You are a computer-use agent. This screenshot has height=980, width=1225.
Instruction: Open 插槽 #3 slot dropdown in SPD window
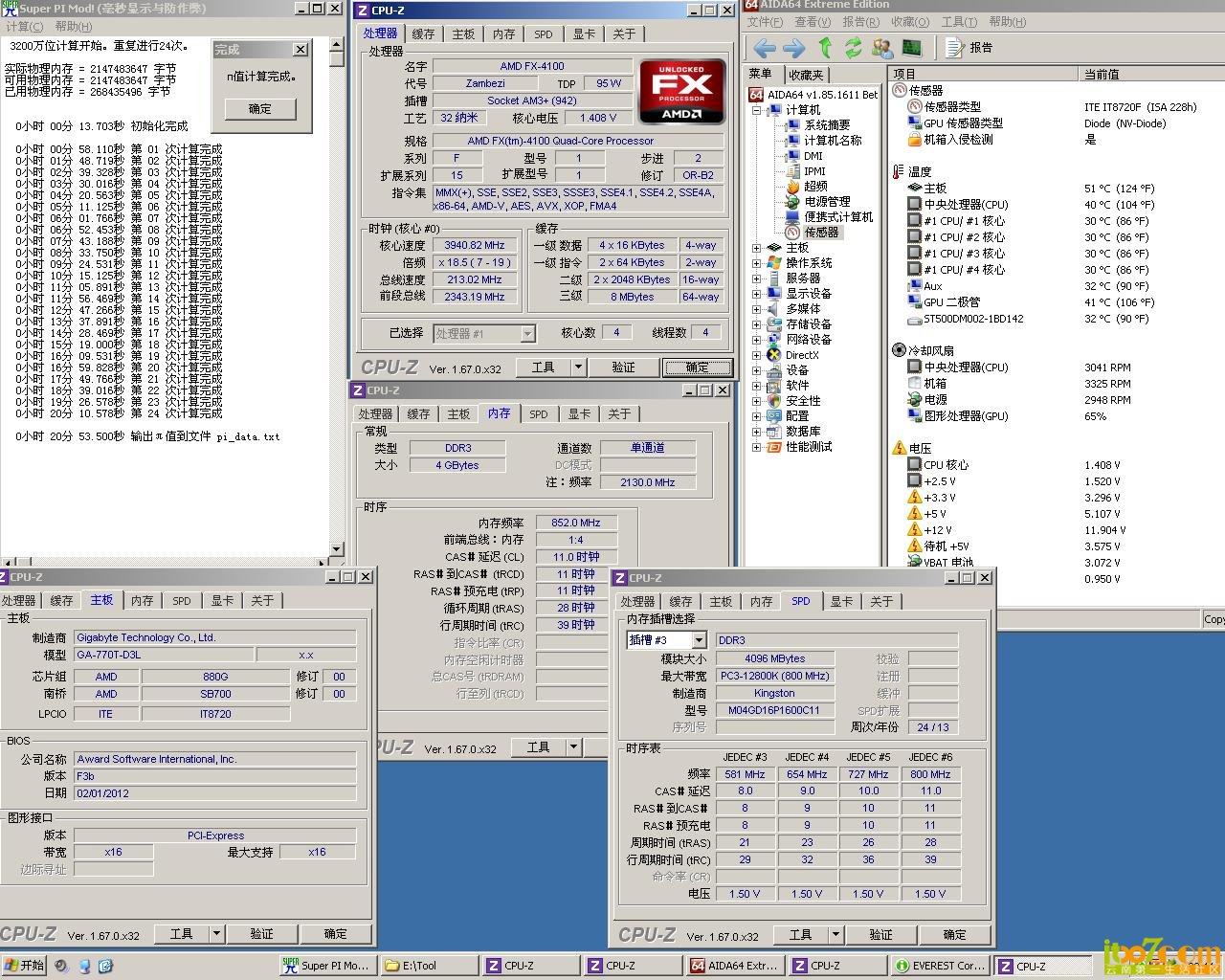700,640
